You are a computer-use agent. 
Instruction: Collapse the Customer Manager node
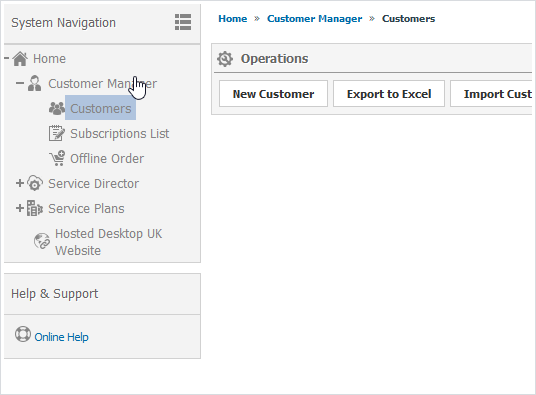(20, 83)
